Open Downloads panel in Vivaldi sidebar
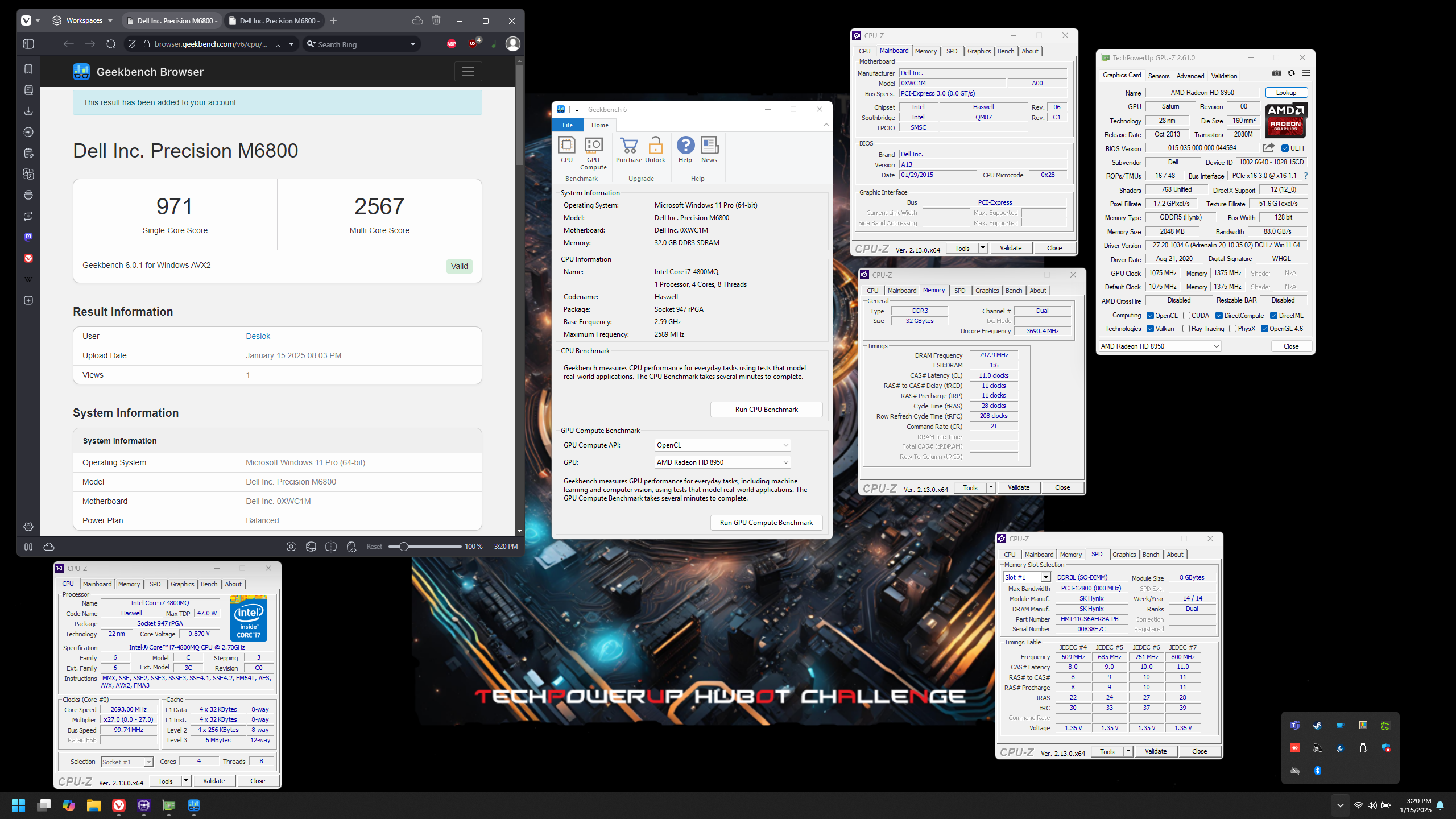1456x819 pixels. click(x=28, y=111)
